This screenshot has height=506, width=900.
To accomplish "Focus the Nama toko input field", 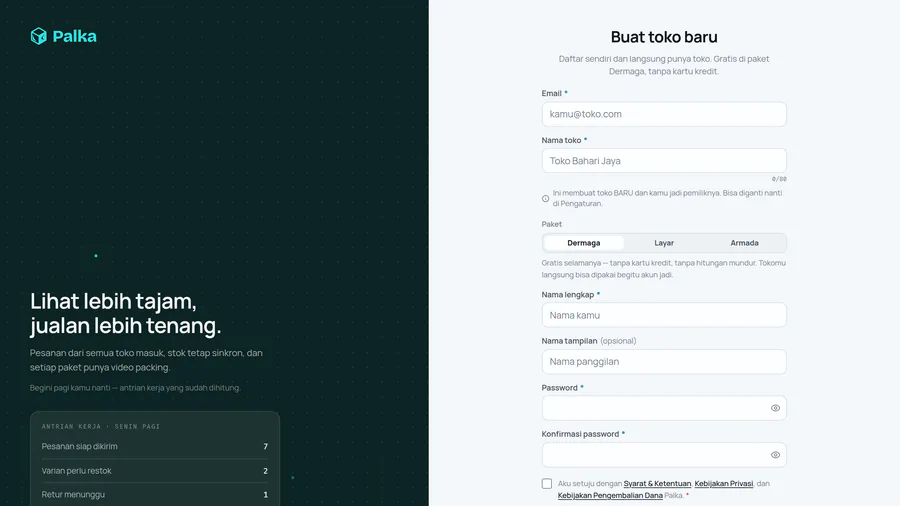I will 664,161.
